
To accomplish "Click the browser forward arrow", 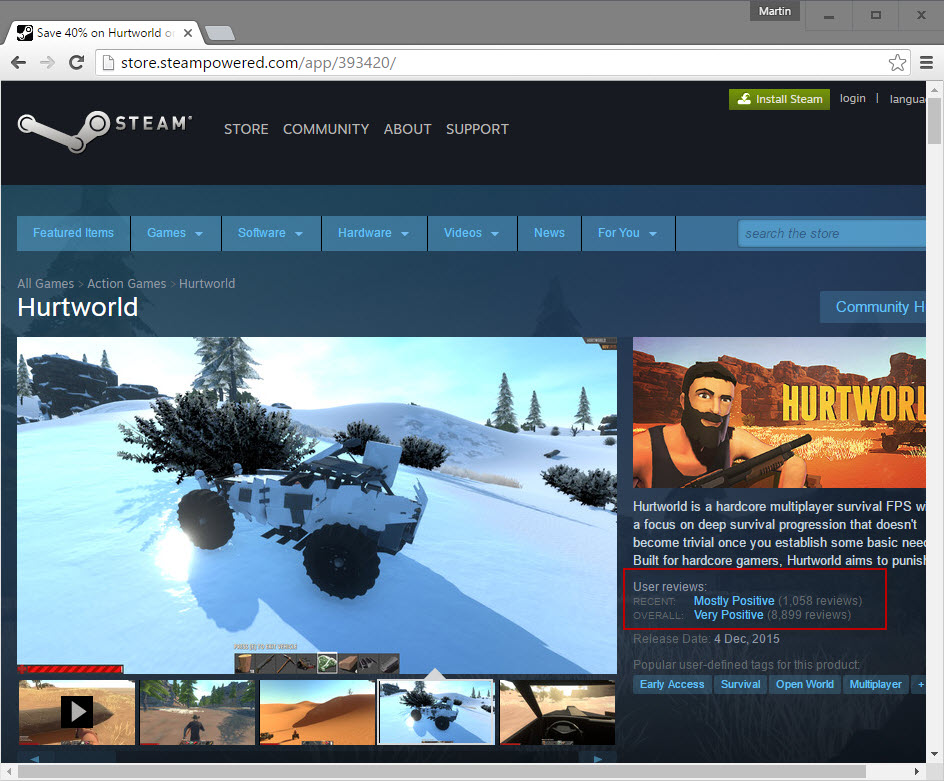I will 47,62.
